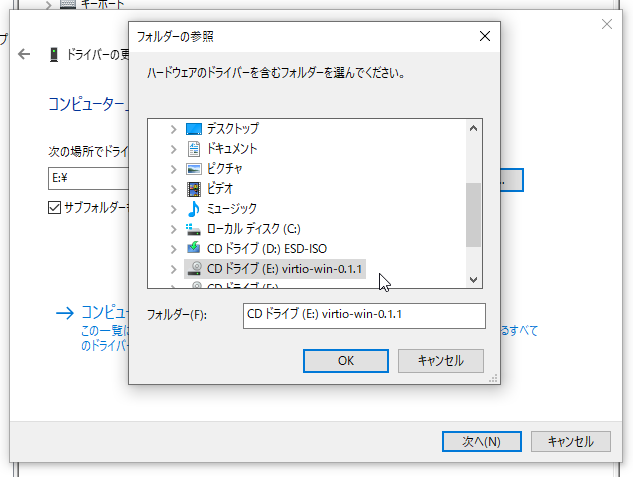633x477 pixels.
Task: Toggle the サブフォルダー include-subfolders checkbox
Action: [x=54, y=207]
